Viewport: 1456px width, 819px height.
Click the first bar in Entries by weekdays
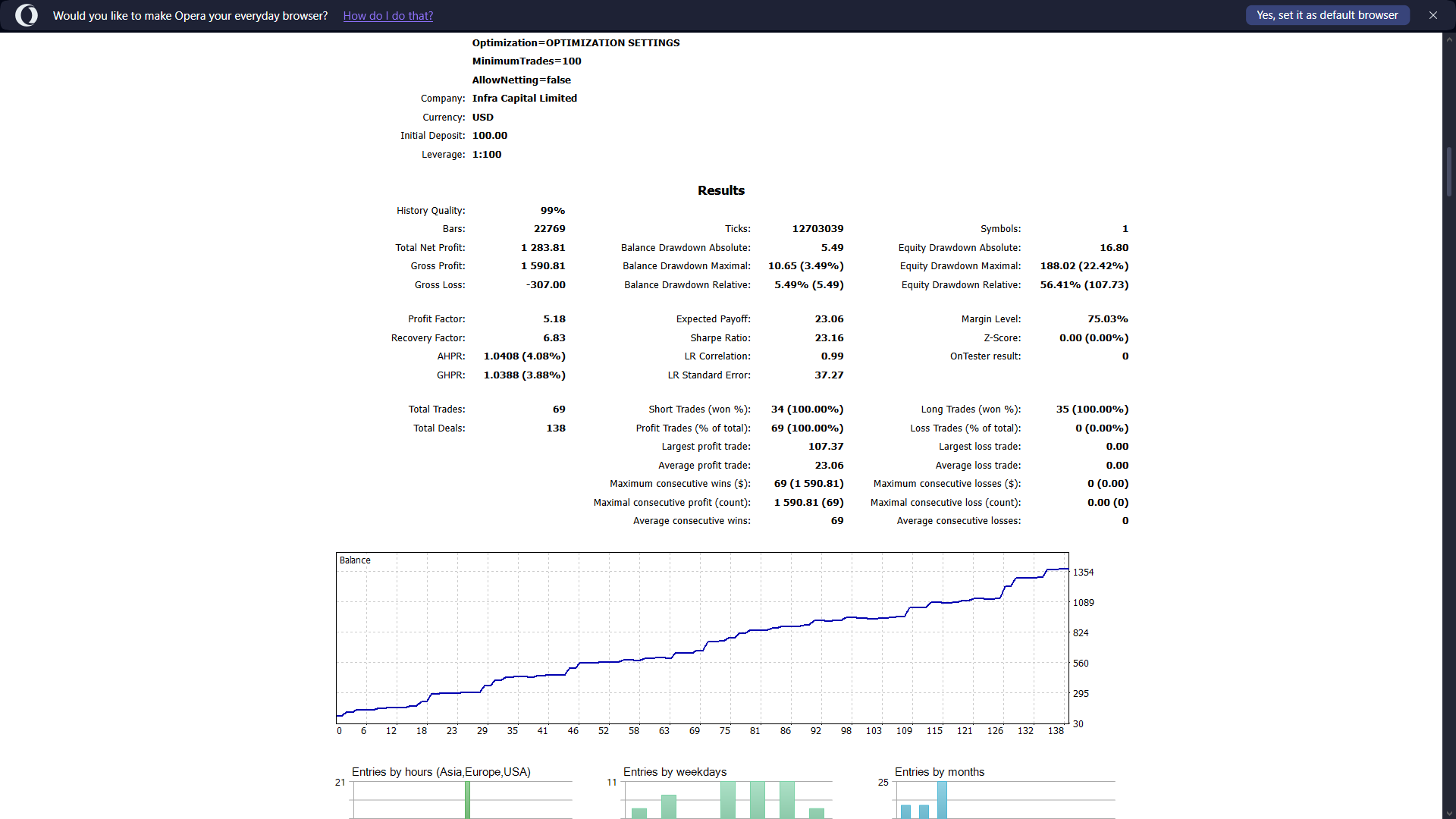639,812
